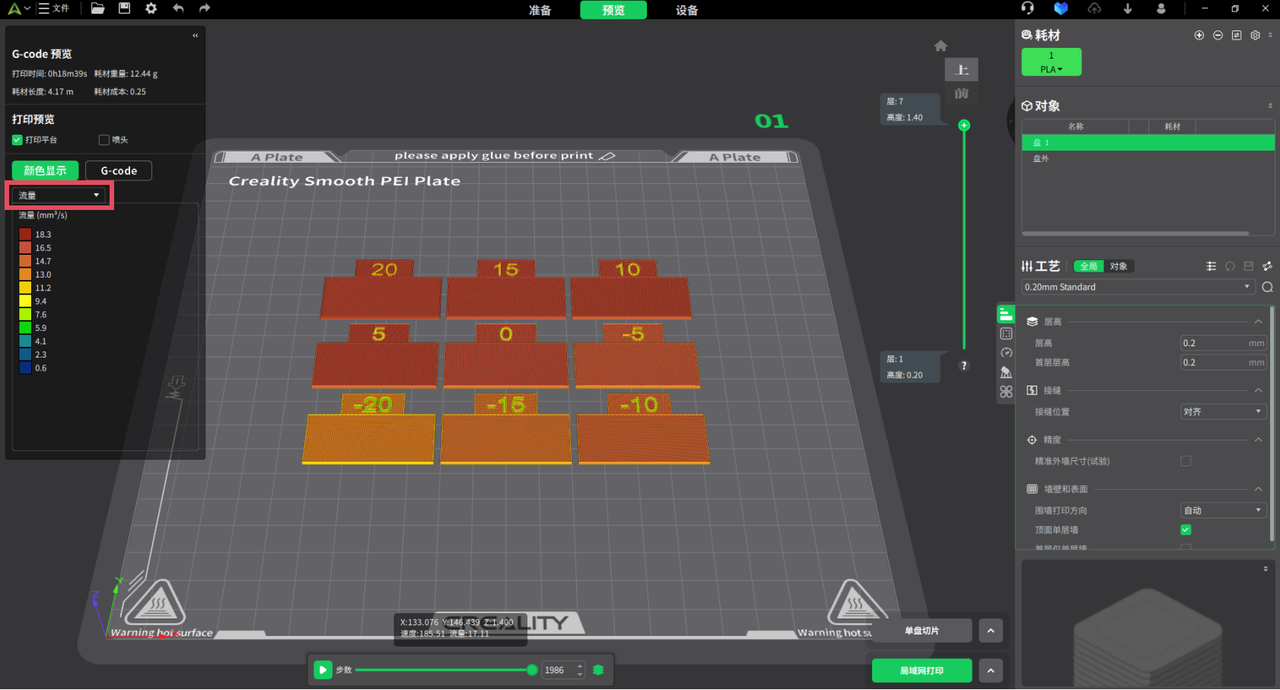This screenshot has width=1280, height=690.
Task: Enable the 喷头 checkbox
Action: pyautogui.click(x=104, y=140)
